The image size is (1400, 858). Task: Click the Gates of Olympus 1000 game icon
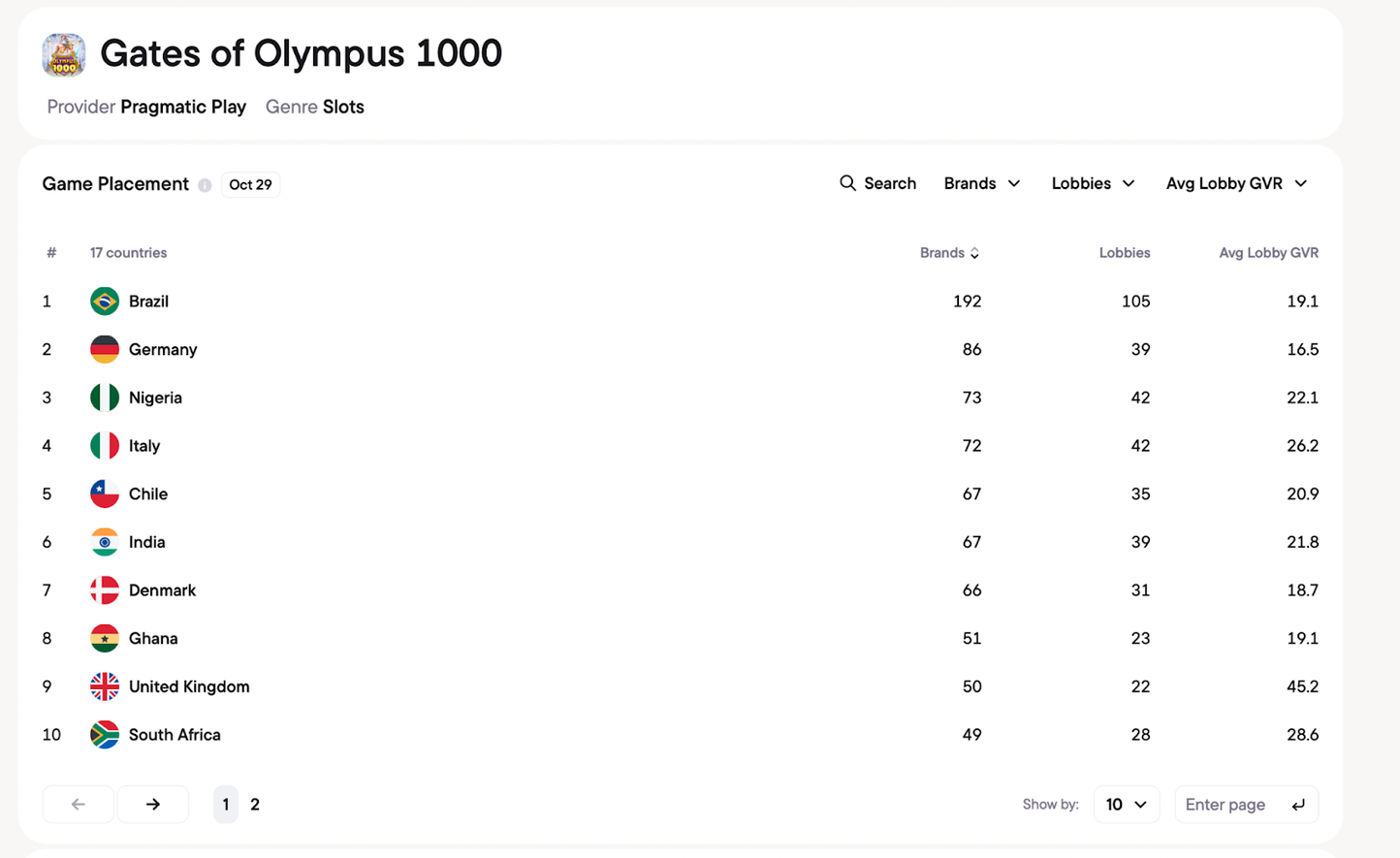click(x=64, y=54)
